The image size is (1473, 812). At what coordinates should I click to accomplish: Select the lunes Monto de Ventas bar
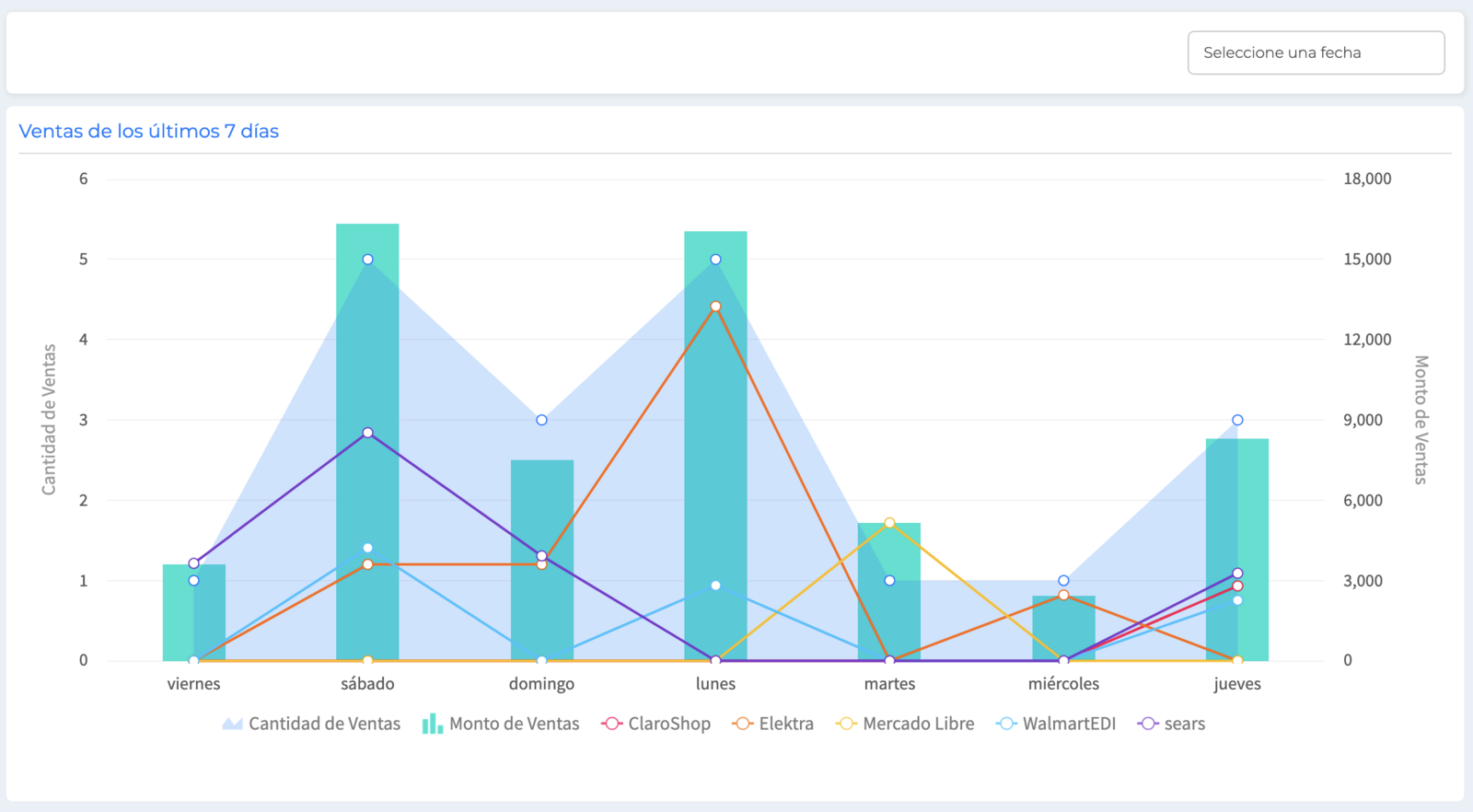point(715,446)
